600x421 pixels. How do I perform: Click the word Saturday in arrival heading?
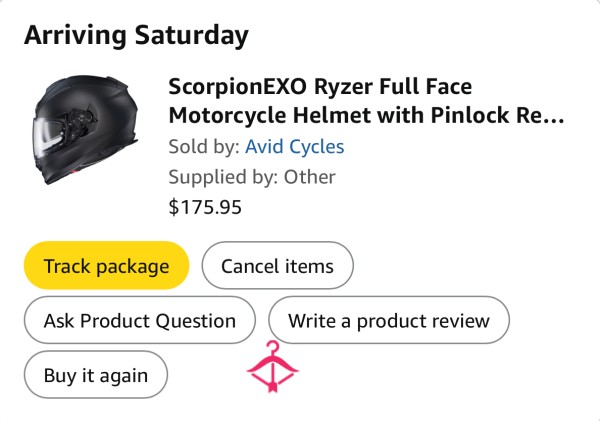191,35
